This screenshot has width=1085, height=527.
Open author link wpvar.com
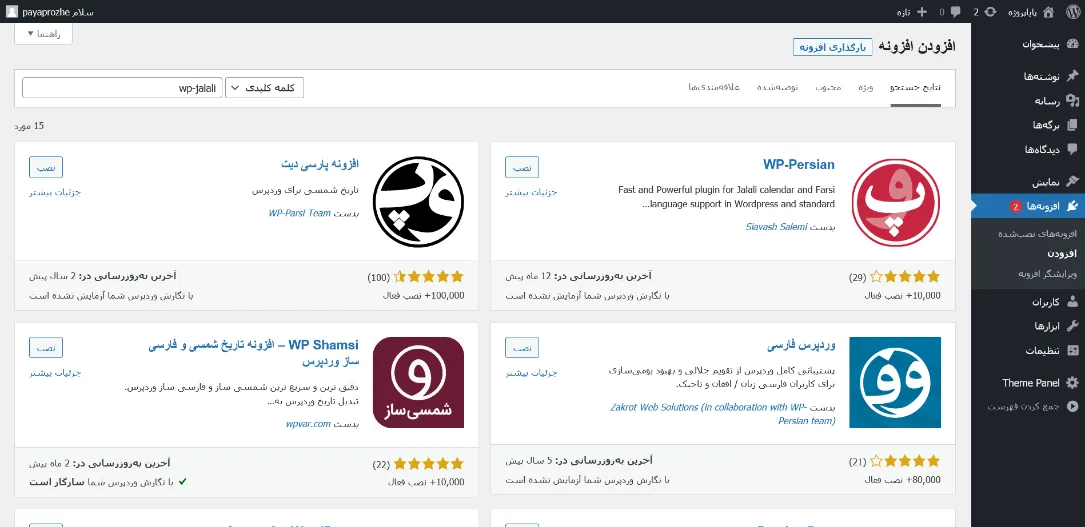point(308,423)
